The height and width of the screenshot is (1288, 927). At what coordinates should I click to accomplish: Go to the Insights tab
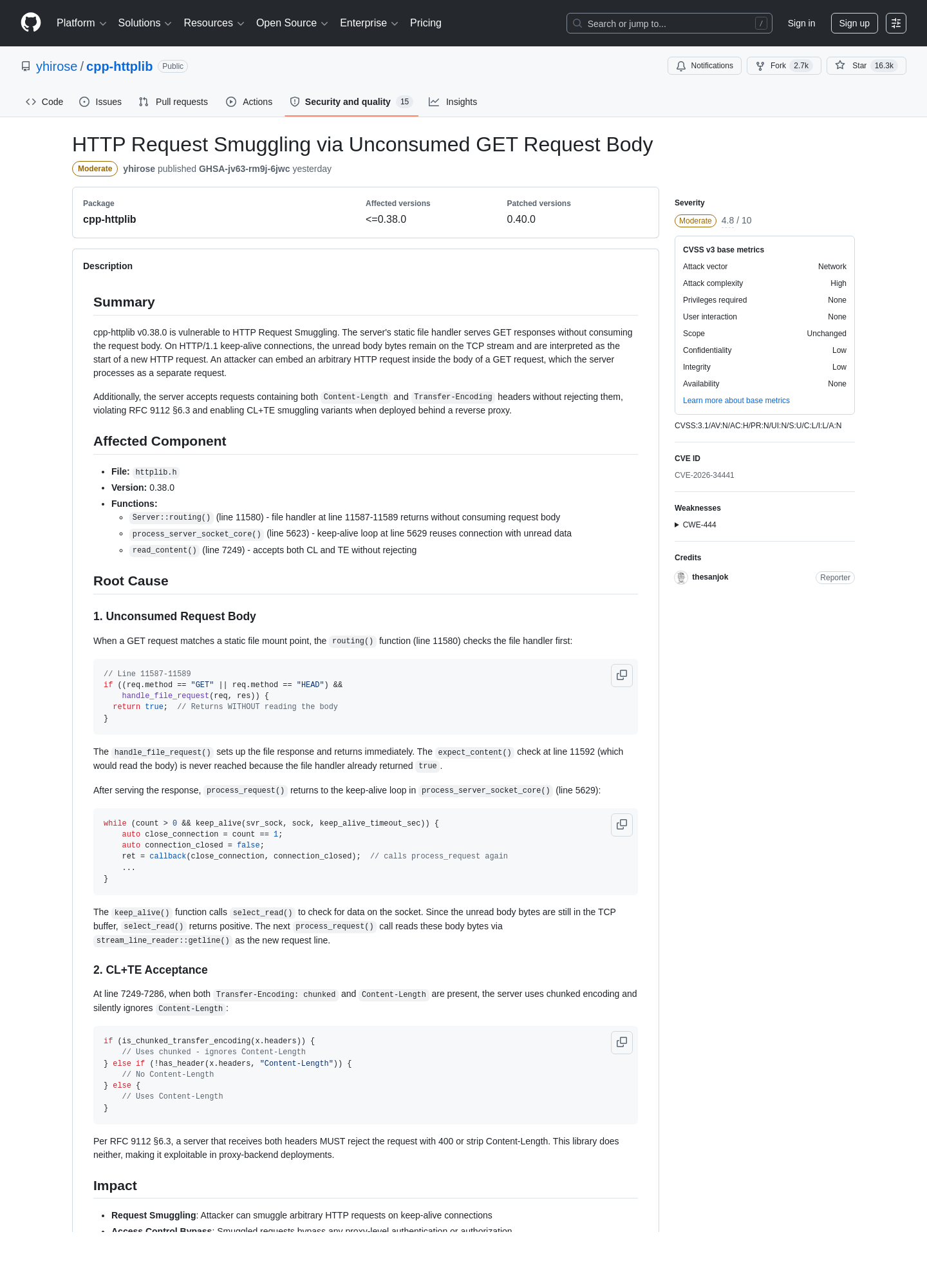tap(453, 102)
